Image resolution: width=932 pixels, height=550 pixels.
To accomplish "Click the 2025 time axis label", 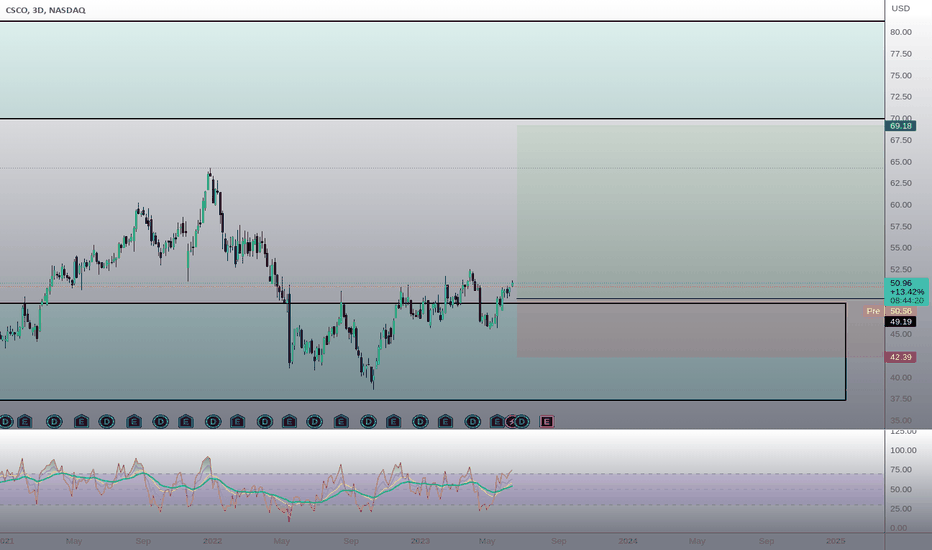I will (x=836, y=541).
